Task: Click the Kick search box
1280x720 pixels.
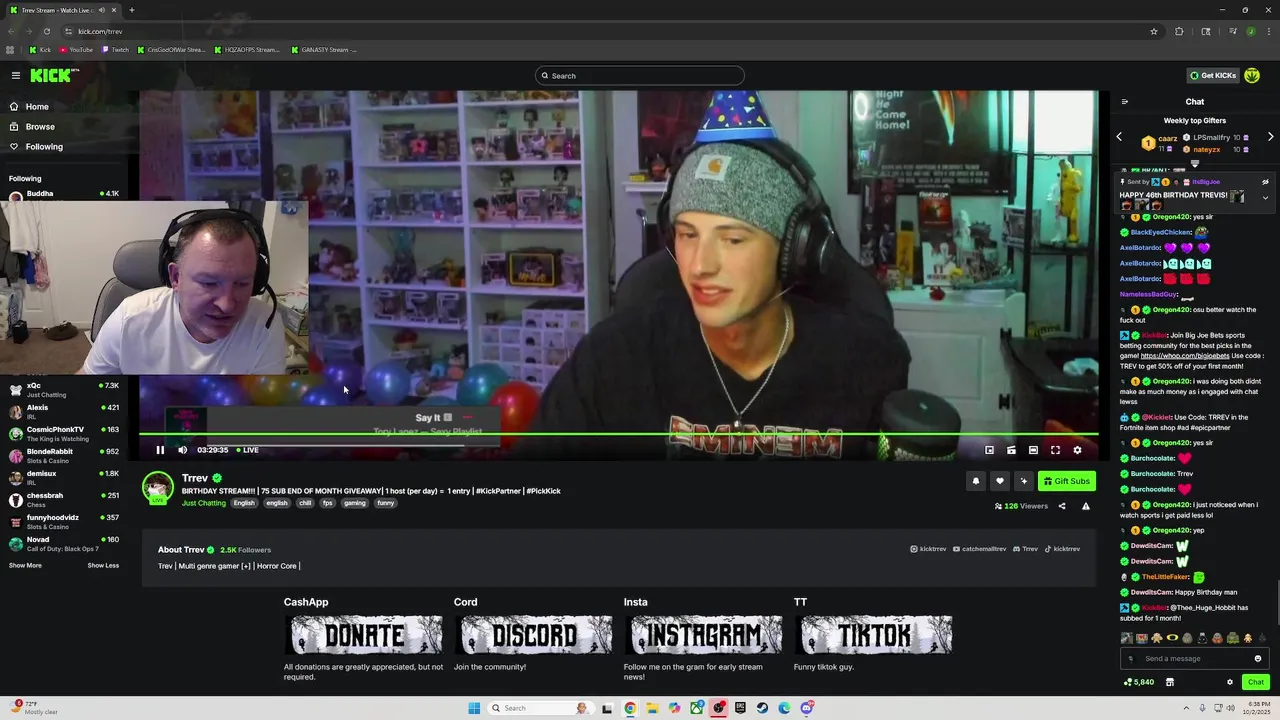Action: pyautogui.click(x=640, y=75)
